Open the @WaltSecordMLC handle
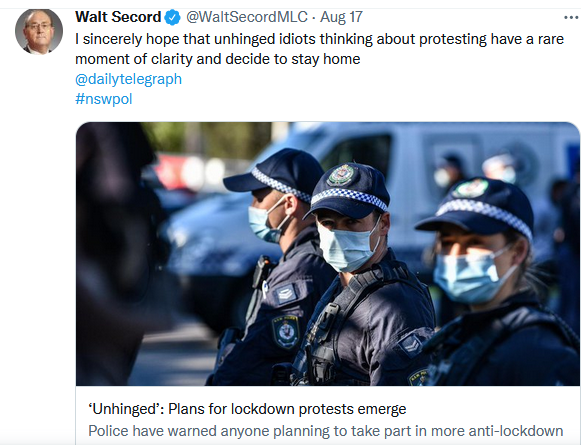 (x=247, y=17)
